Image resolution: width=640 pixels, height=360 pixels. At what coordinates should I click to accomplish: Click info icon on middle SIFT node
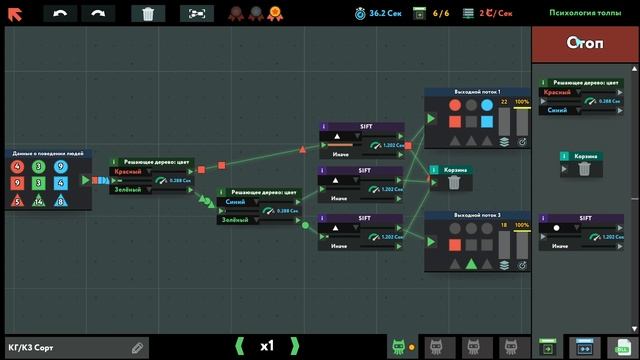pyautogui.click(x=322, y=170)
